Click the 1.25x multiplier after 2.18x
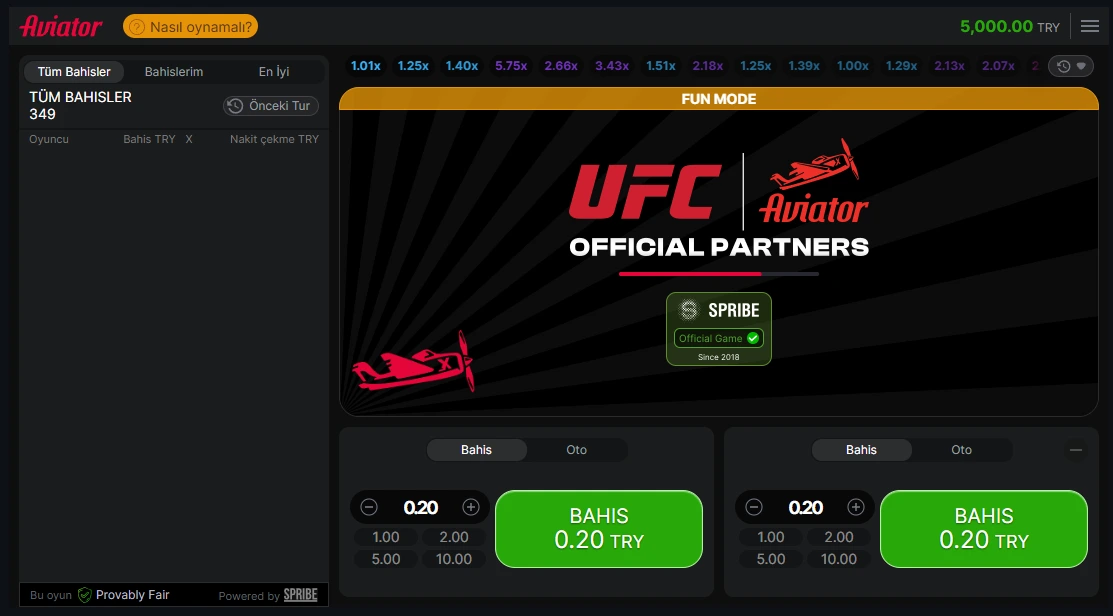Viewport: 1113px width, 616px height. [x=756, y=66]
